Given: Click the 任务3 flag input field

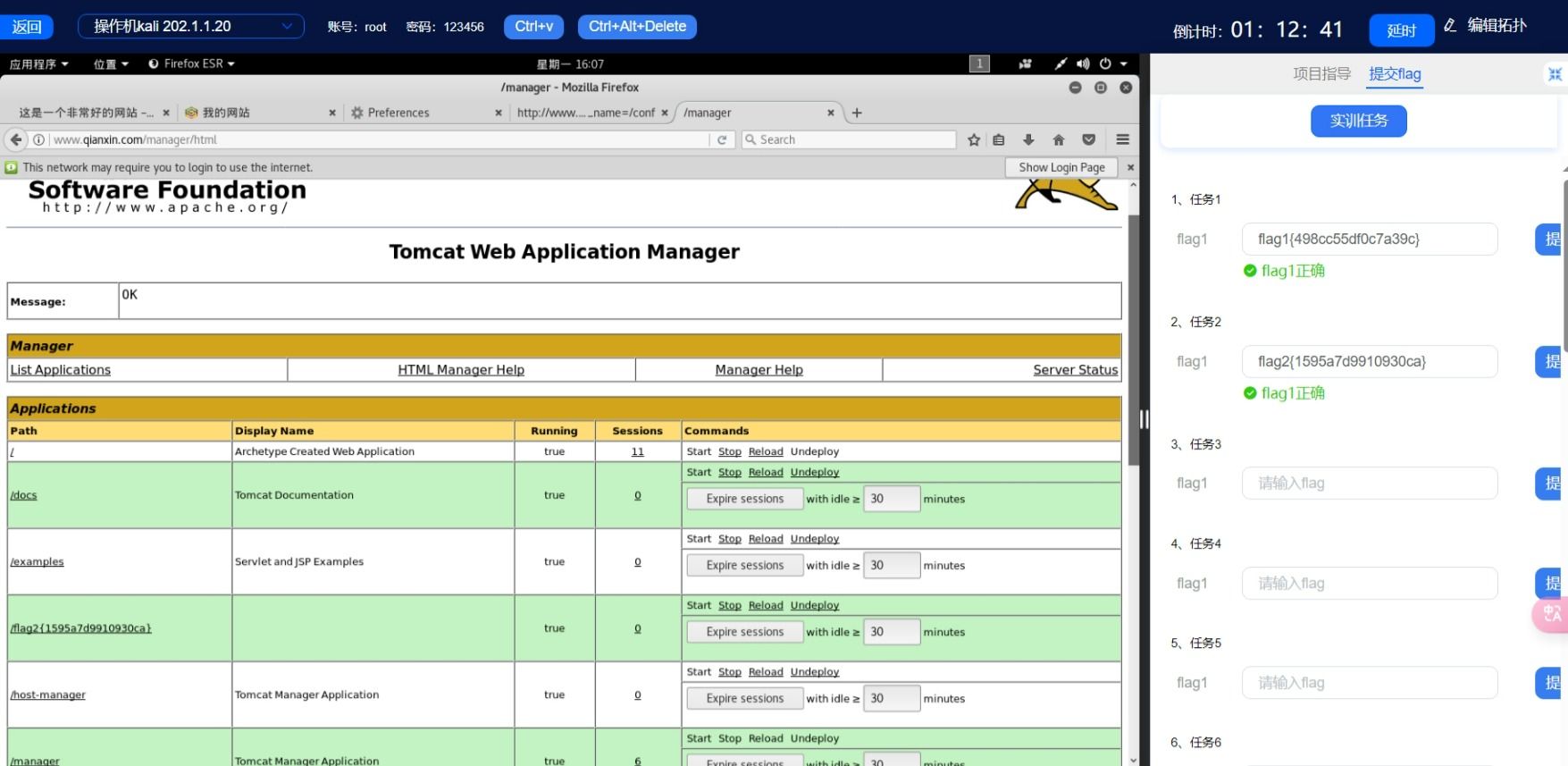Looking at the screenshot, I should point(1370,484).
